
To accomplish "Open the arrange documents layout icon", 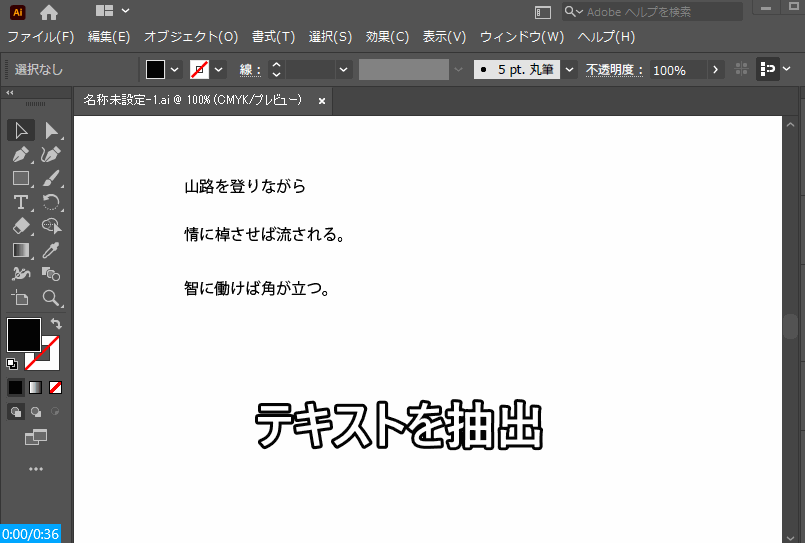I will (x=104, y=11).
